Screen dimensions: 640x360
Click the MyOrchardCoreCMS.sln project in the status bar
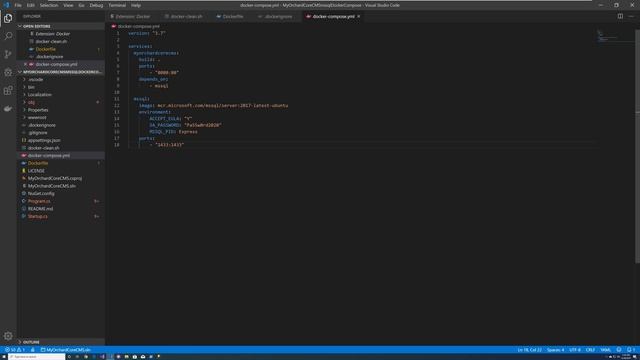(65, 350)
